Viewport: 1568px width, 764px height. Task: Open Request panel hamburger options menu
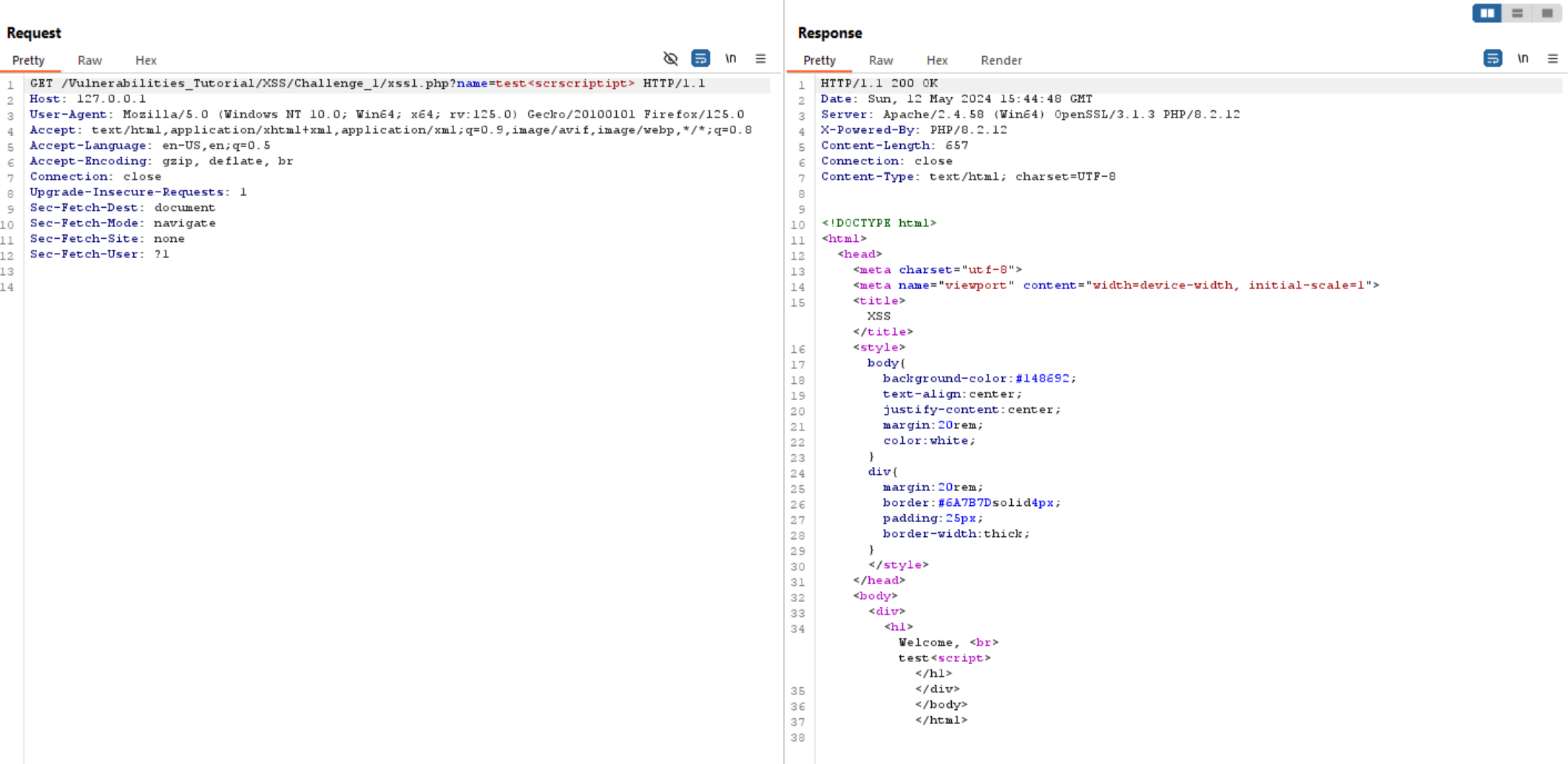760,58
